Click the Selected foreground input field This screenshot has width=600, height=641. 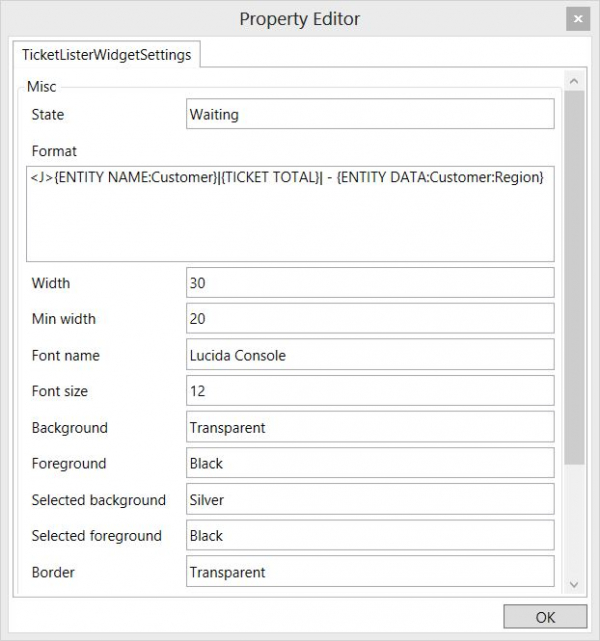[370, 535]
